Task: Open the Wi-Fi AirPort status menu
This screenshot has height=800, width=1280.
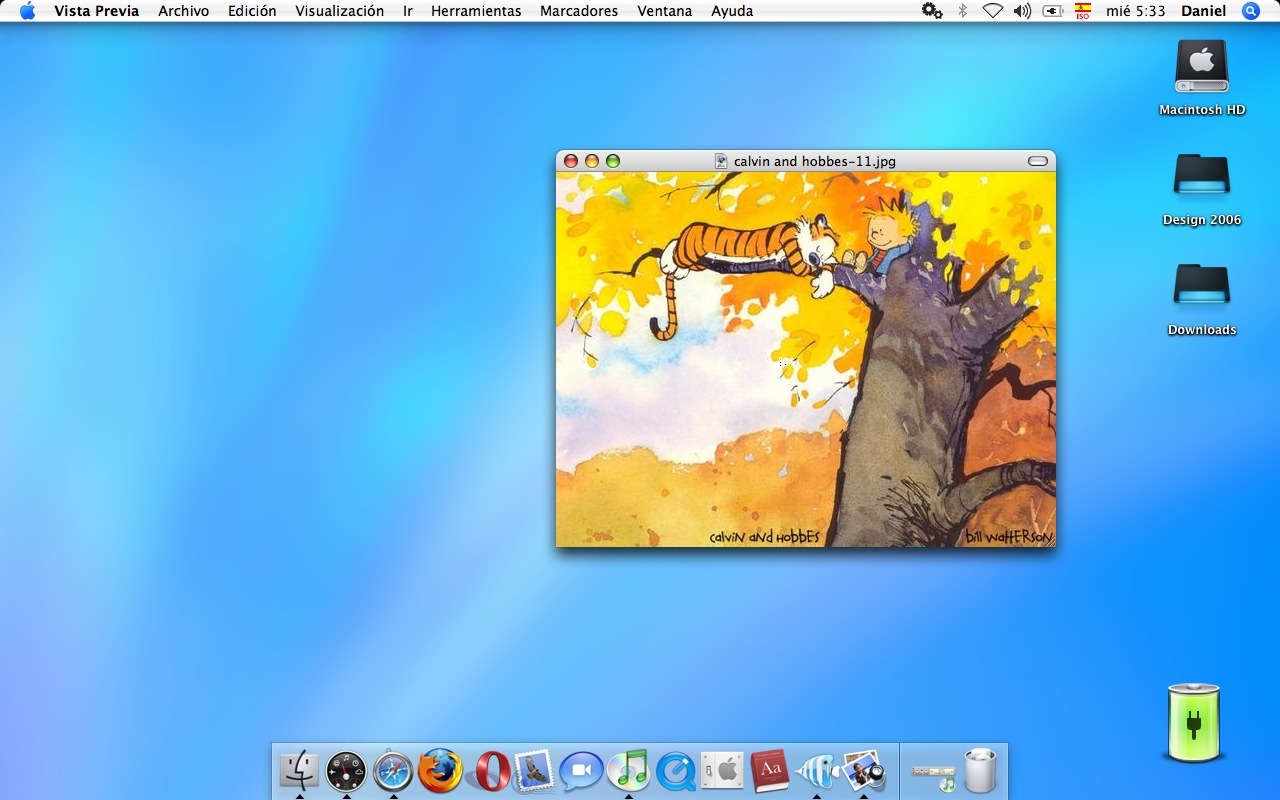Action: (992, 11)
